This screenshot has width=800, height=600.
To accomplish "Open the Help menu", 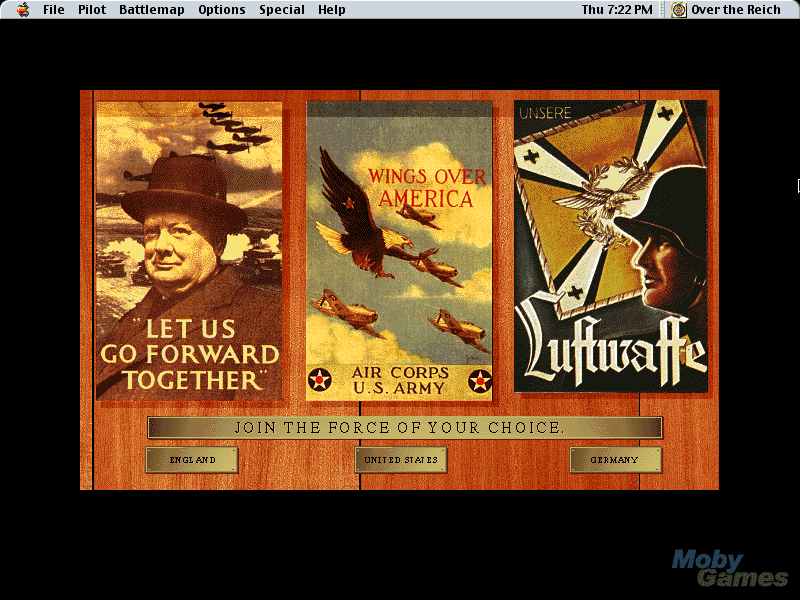I will pyautogui.click(x=332, y=10).
